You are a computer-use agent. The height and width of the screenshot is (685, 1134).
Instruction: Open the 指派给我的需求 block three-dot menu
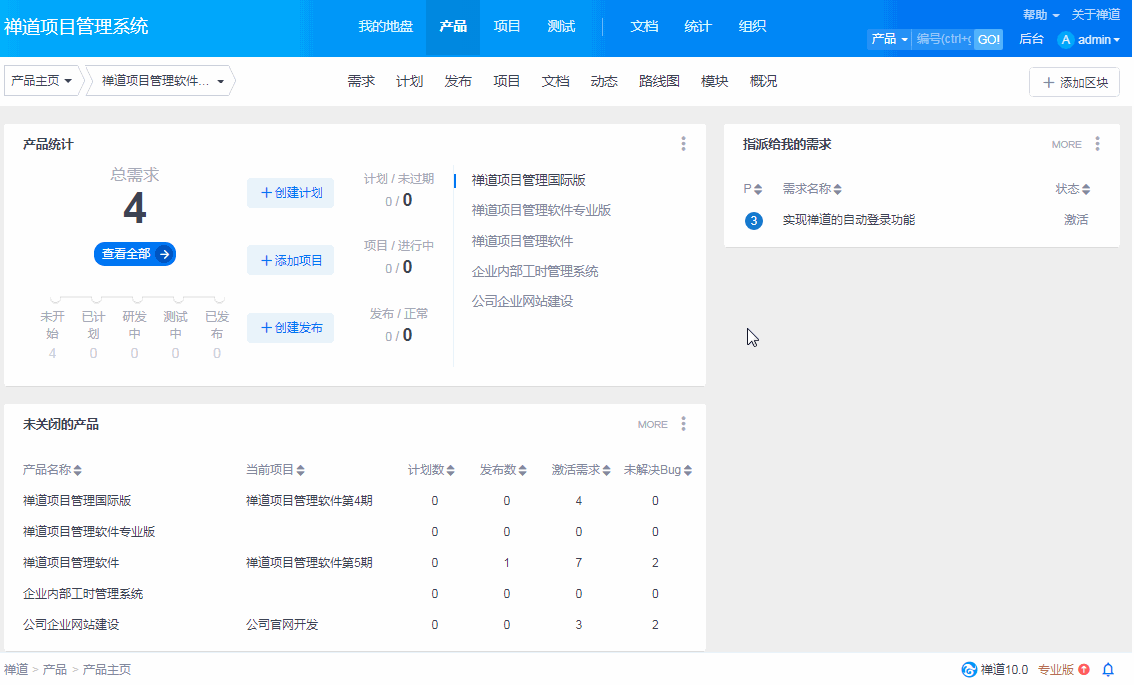point(1097,144)
